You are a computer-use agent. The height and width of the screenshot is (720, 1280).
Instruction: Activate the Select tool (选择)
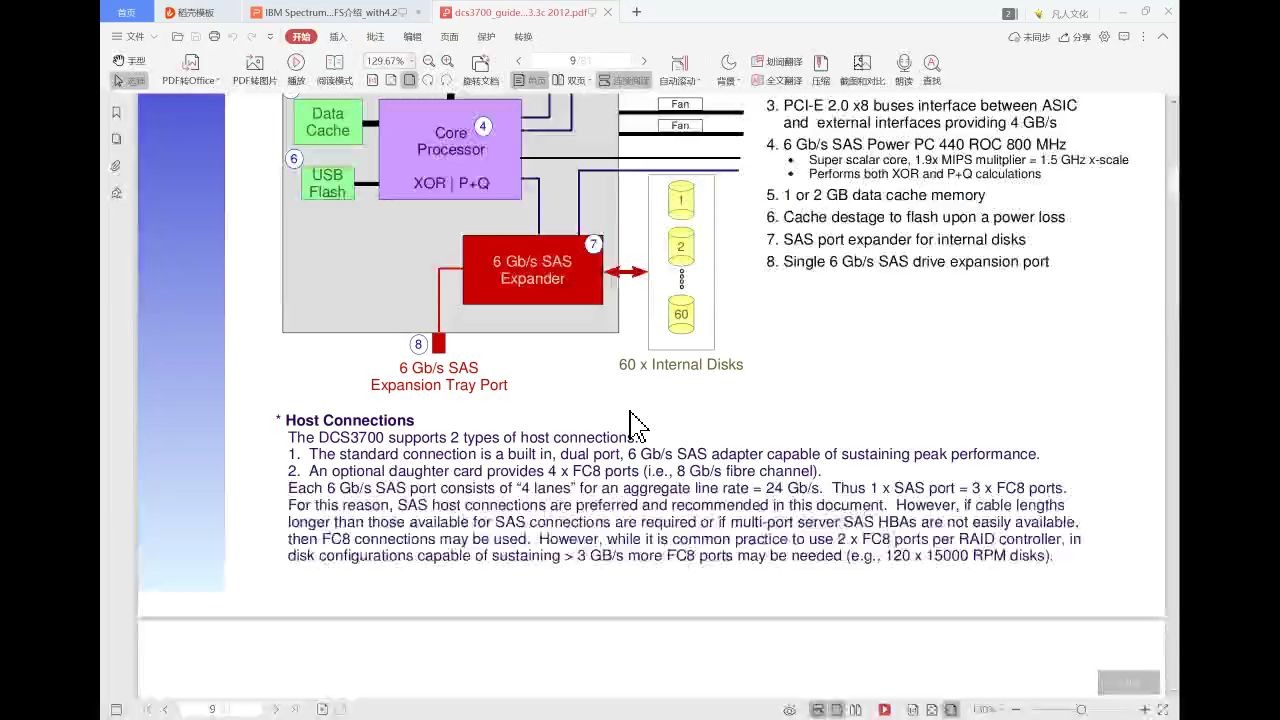coord(129,80)
